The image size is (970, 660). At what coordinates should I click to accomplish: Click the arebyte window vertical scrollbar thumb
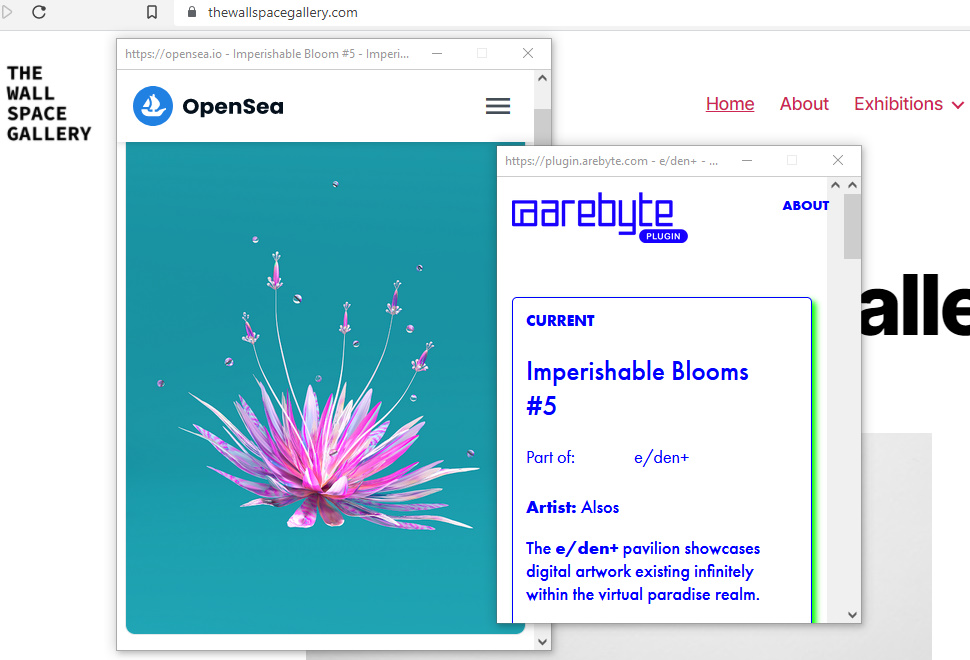852,226
